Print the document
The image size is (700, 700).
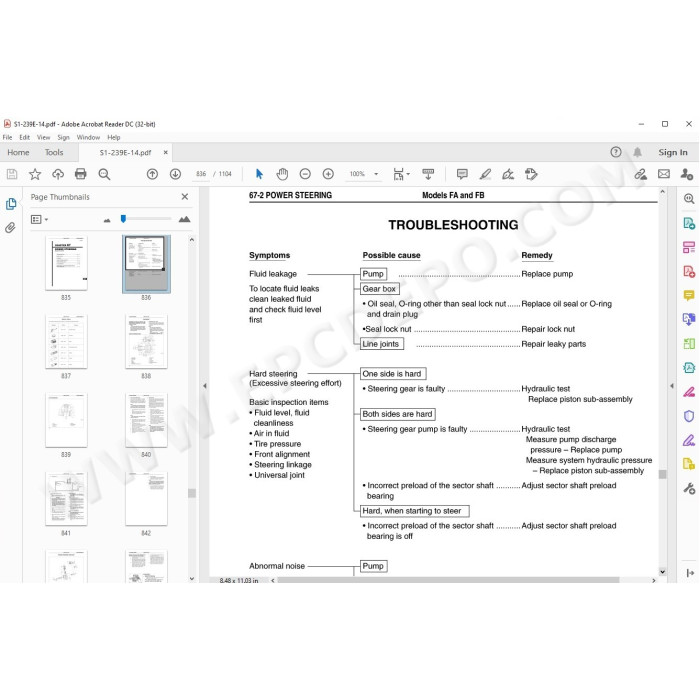(x=81, y=174)
